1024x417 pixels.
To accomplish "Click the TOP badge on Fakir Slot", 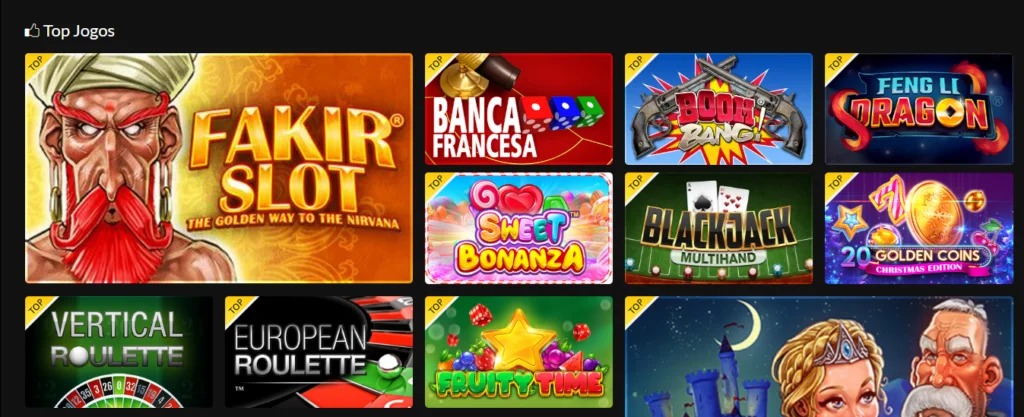I will coord(37,65).
